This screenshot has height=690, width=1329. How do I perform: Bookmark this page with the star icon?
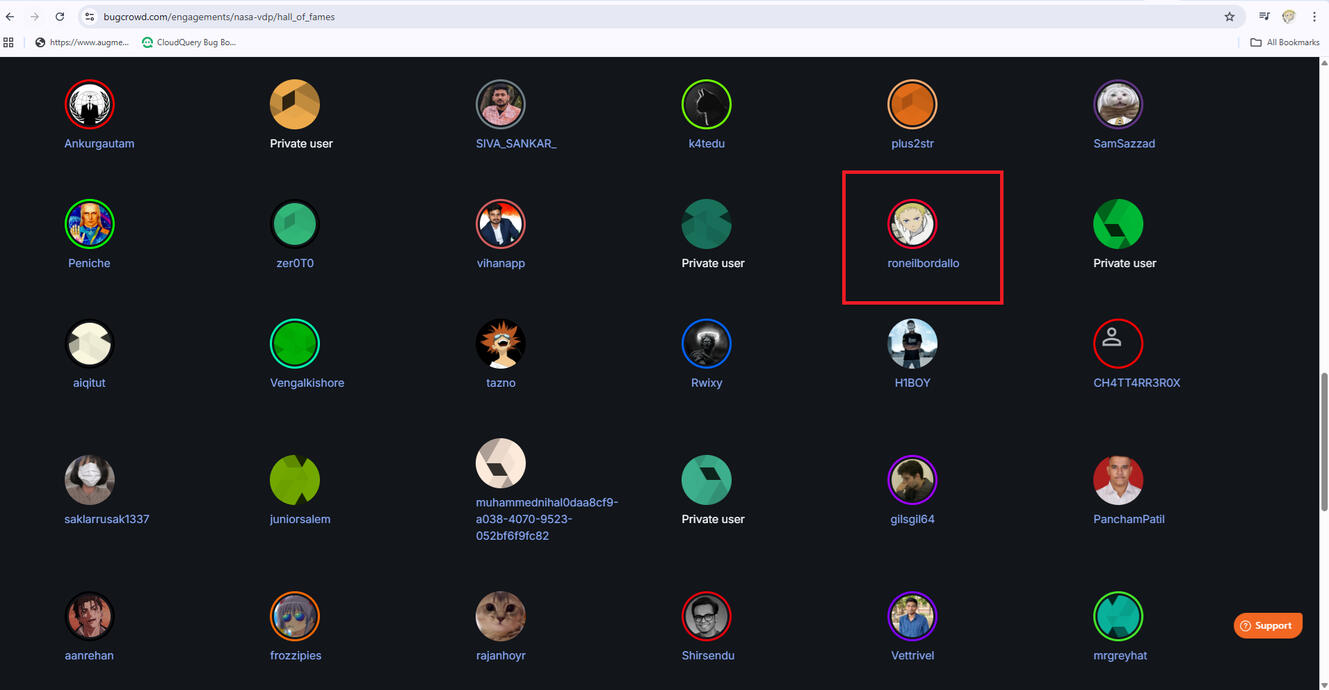[x=1230, y=17]
